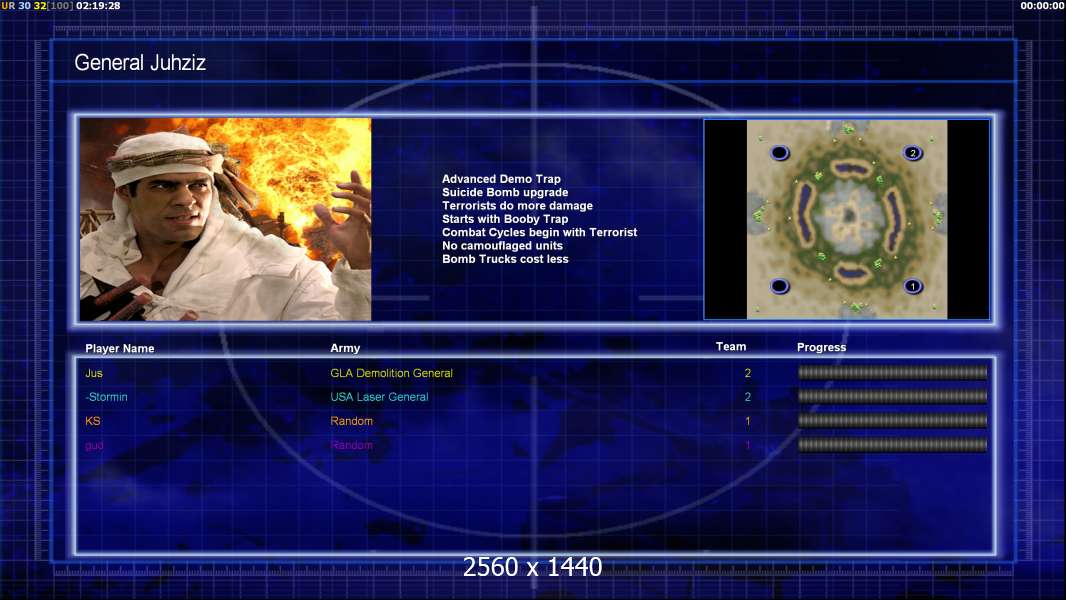Click start position marker 1 on minimap
The height and width of the screenshot is (600, 1066).
(913, 286)
